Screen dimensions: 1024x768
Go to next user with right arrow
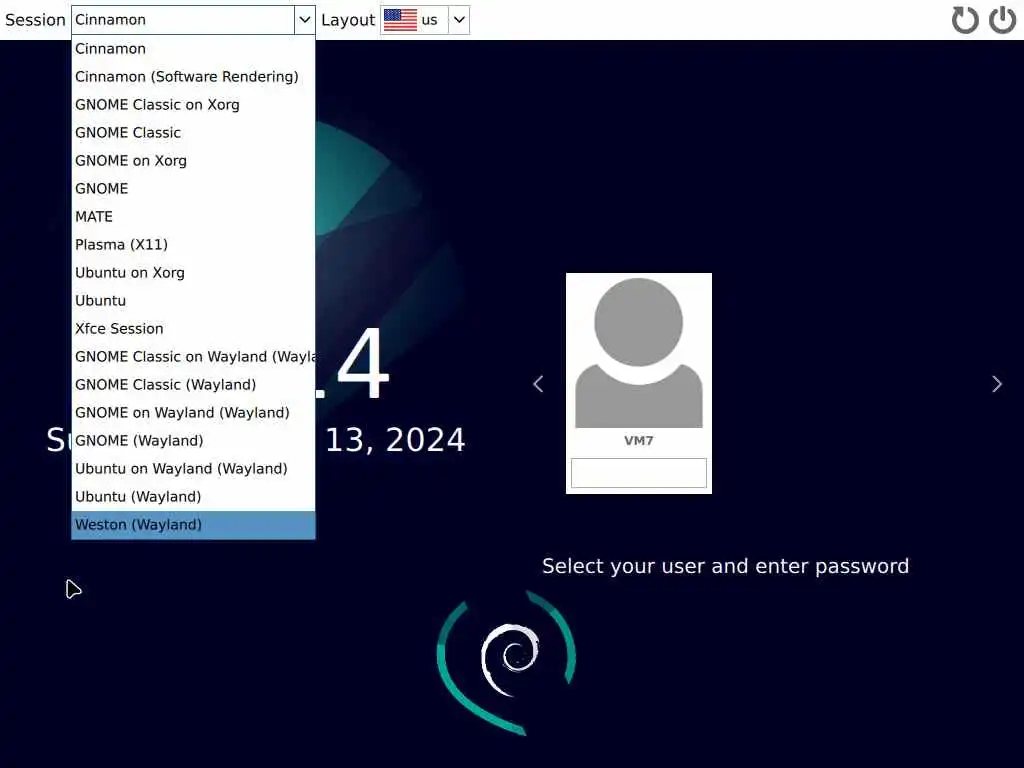pos(997,384)
